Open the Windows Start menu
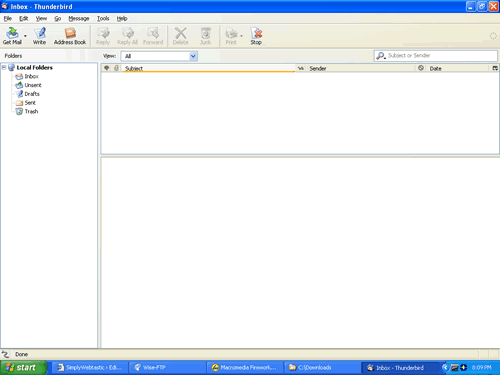 point(23,367)
